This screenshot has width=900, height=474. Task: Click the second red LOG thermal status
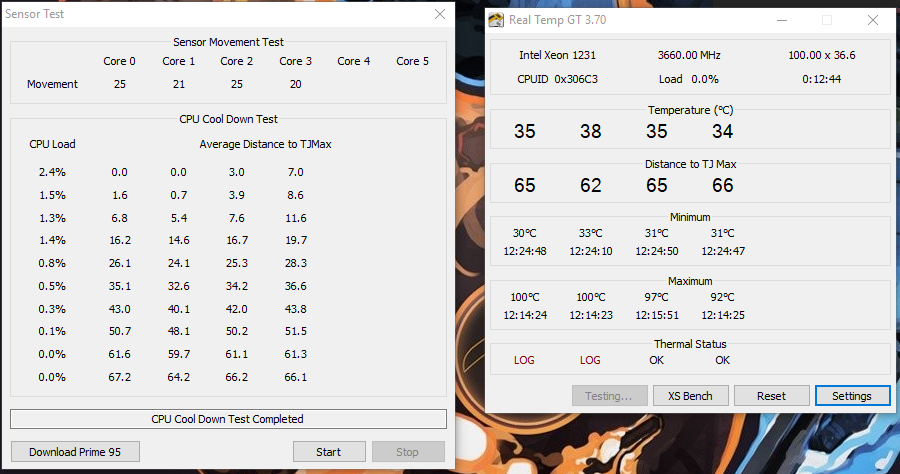pyautogui.click(x=590, y=360)
